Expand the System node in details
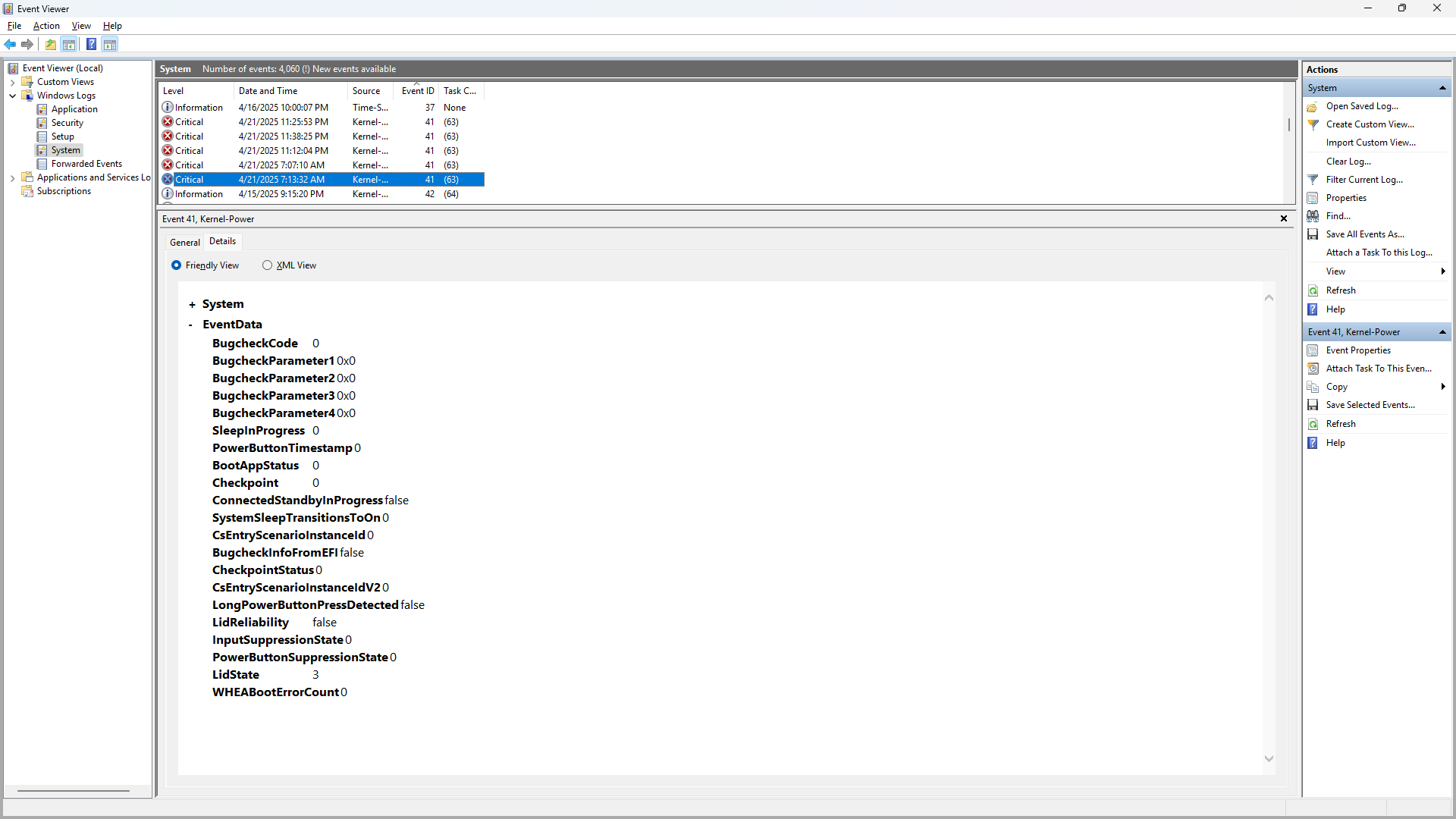This screenshot has width=1456, height=819. pos(192,305)
